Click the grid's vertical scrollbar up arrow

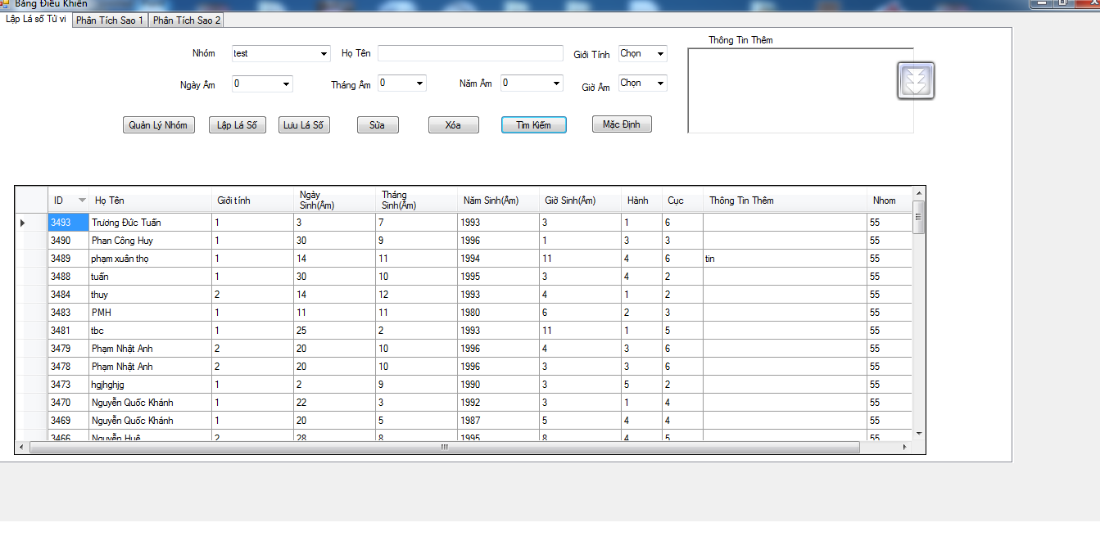(x=919, y=192)
